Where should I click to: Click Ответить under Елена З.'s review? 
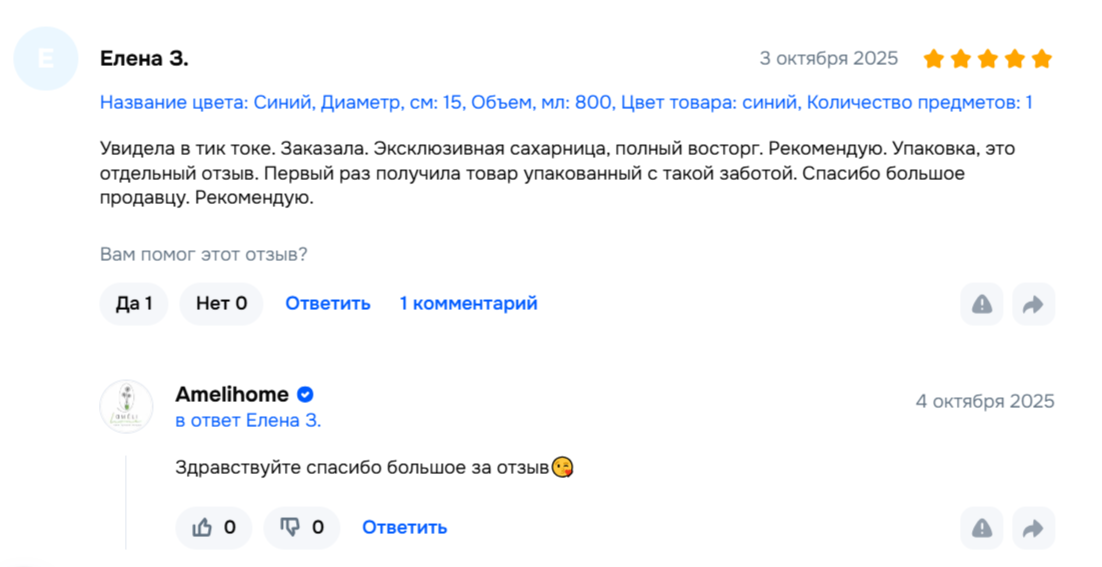pos(328,303)
